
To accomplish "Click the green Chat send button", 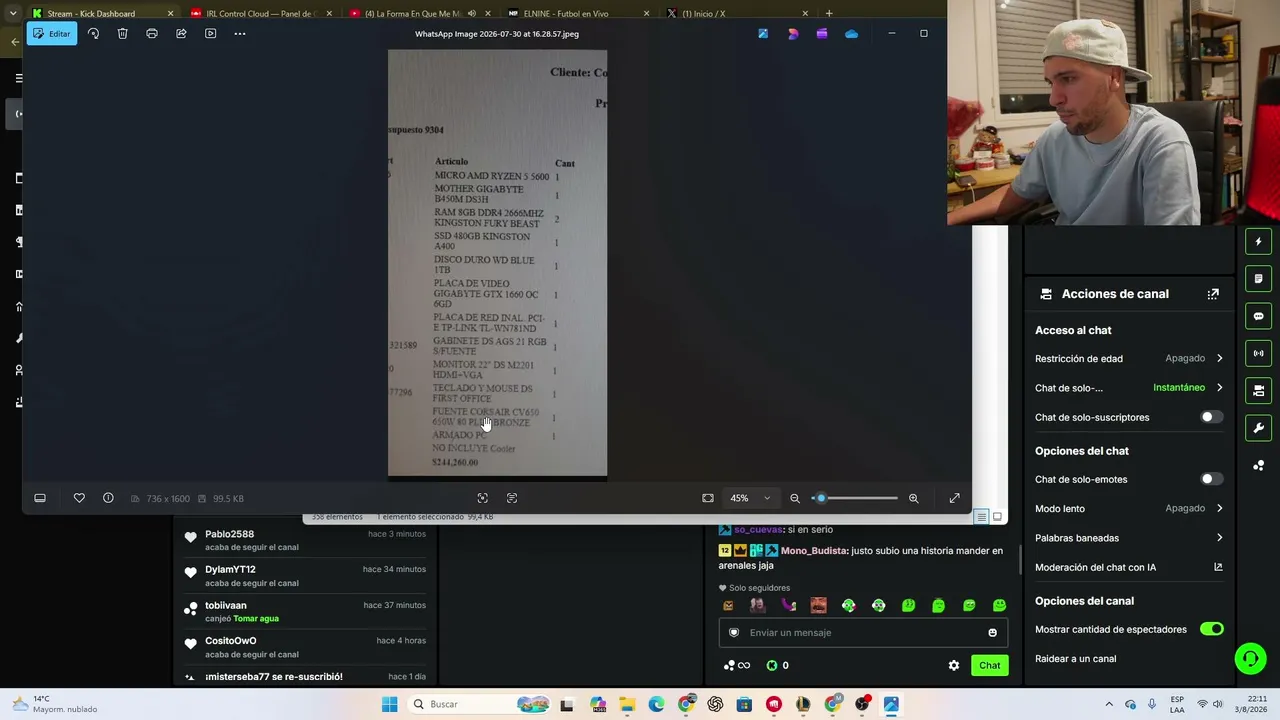I will point(989,665).
